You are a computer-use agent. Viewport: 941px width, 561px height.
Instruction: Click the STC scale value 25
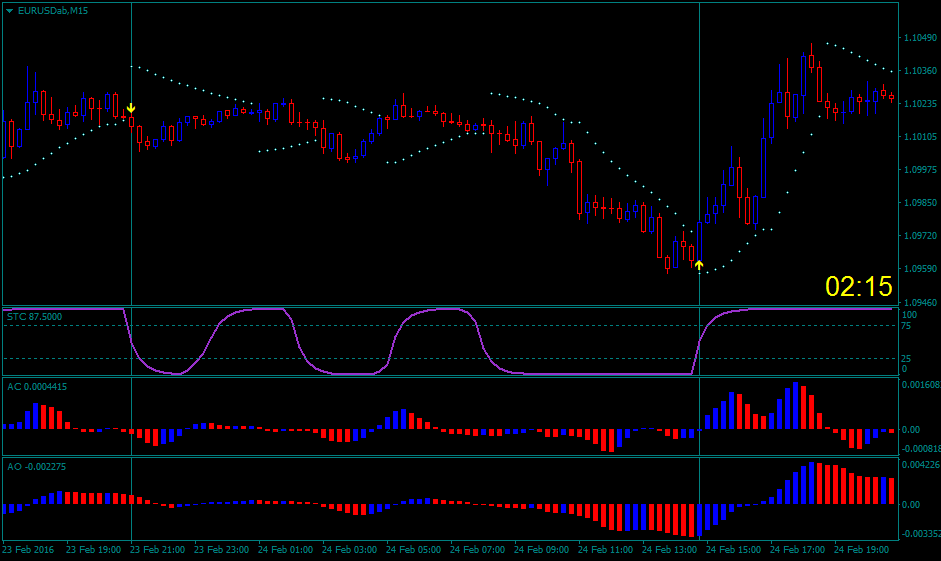(x=906, y=359)
